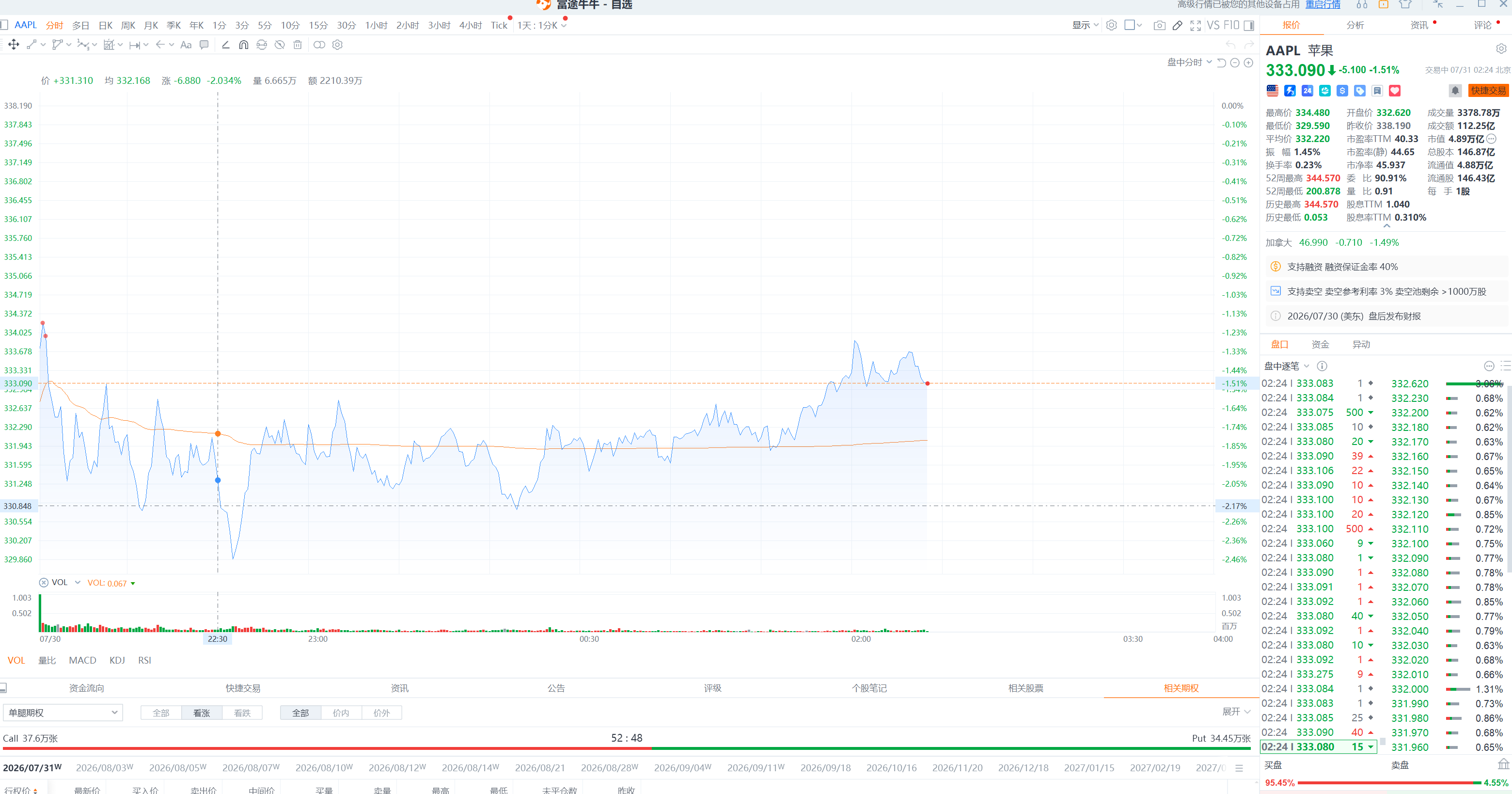The height and width of the screenshot is (794, 1512).
Task: Open expiry date list menu icon
Action: point(1239,768)
